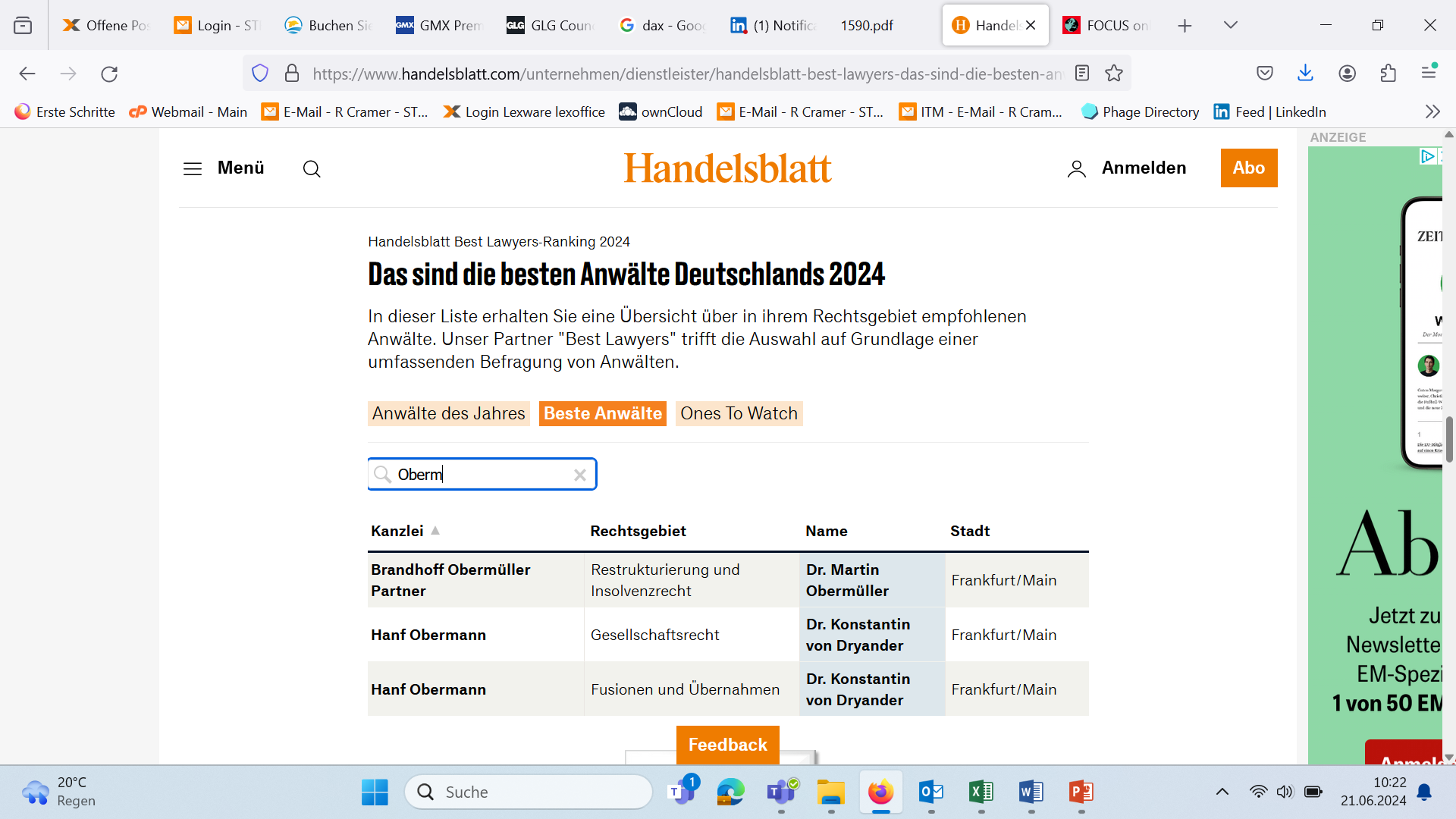1456x819 pixels.
Task: Click the Firefox reload page icon
Action: click(109, 74)
